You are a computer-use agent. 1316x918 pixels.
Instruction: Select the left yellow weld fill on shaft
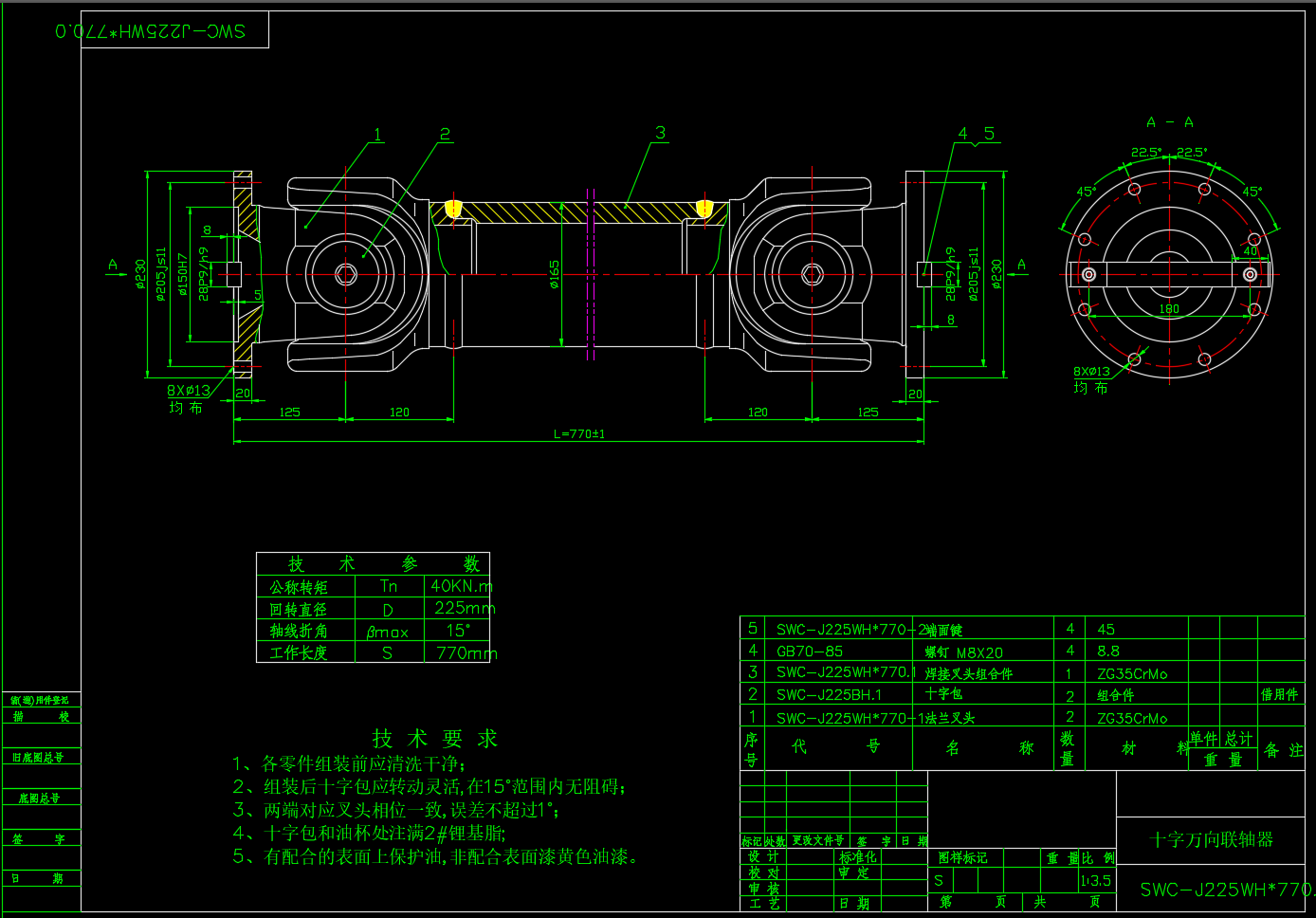[453, 208]
